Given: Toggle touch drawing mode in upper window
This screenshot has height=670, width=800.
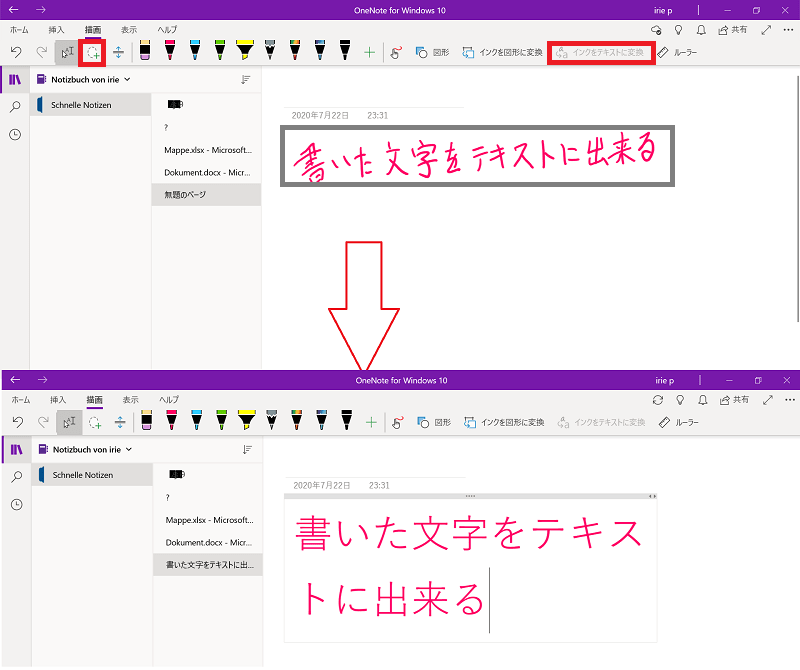Looking at the screenshot, I should click(x=396, y=52).
